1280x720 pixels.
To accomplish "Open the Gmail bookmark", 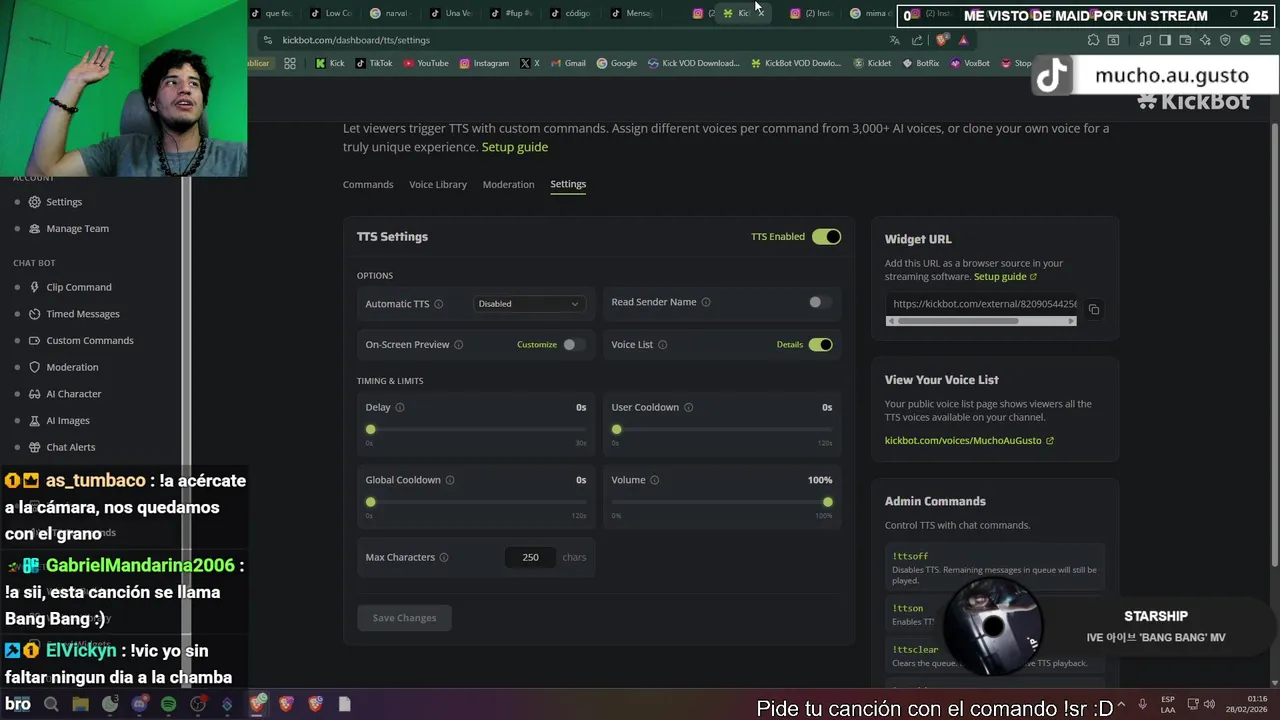I will click(x=568, y=63).
